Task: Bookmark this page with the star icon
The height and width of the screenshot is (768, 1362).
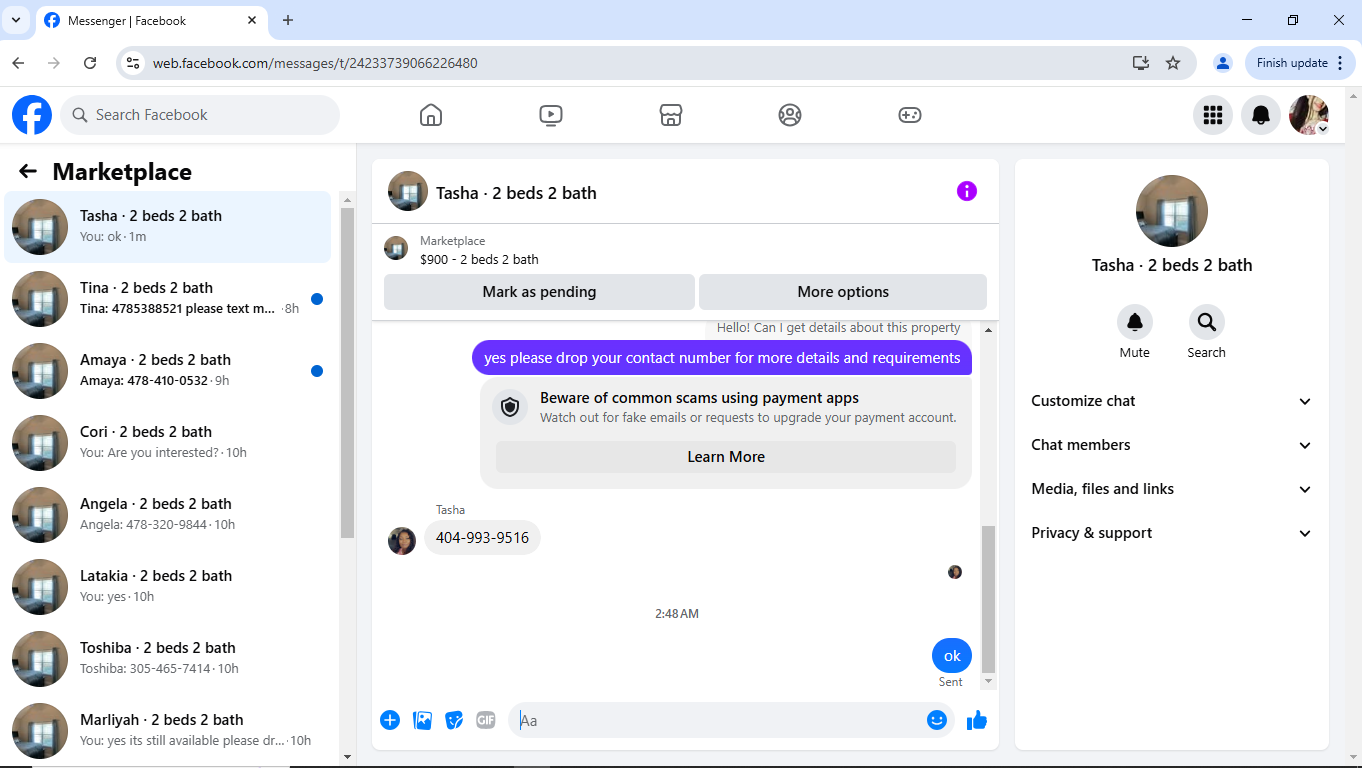Action: 1173,63
